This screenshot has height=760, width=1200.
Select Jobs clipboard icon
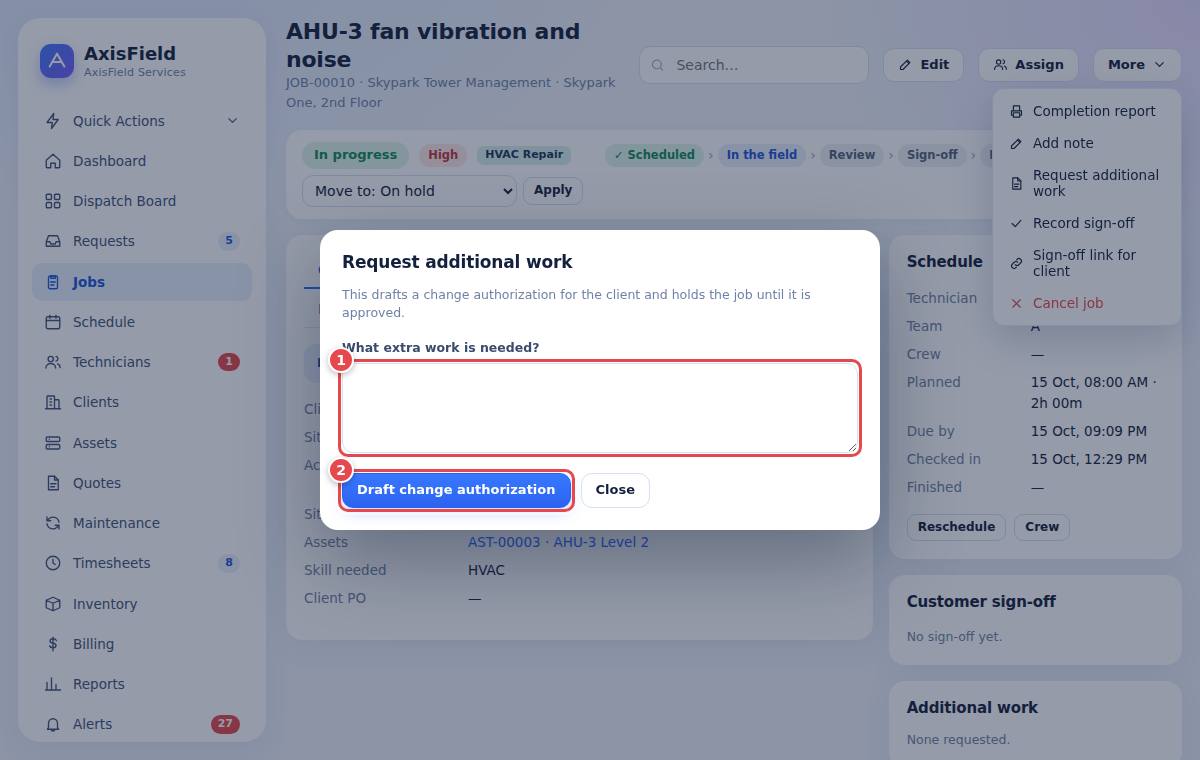[53, 282]
